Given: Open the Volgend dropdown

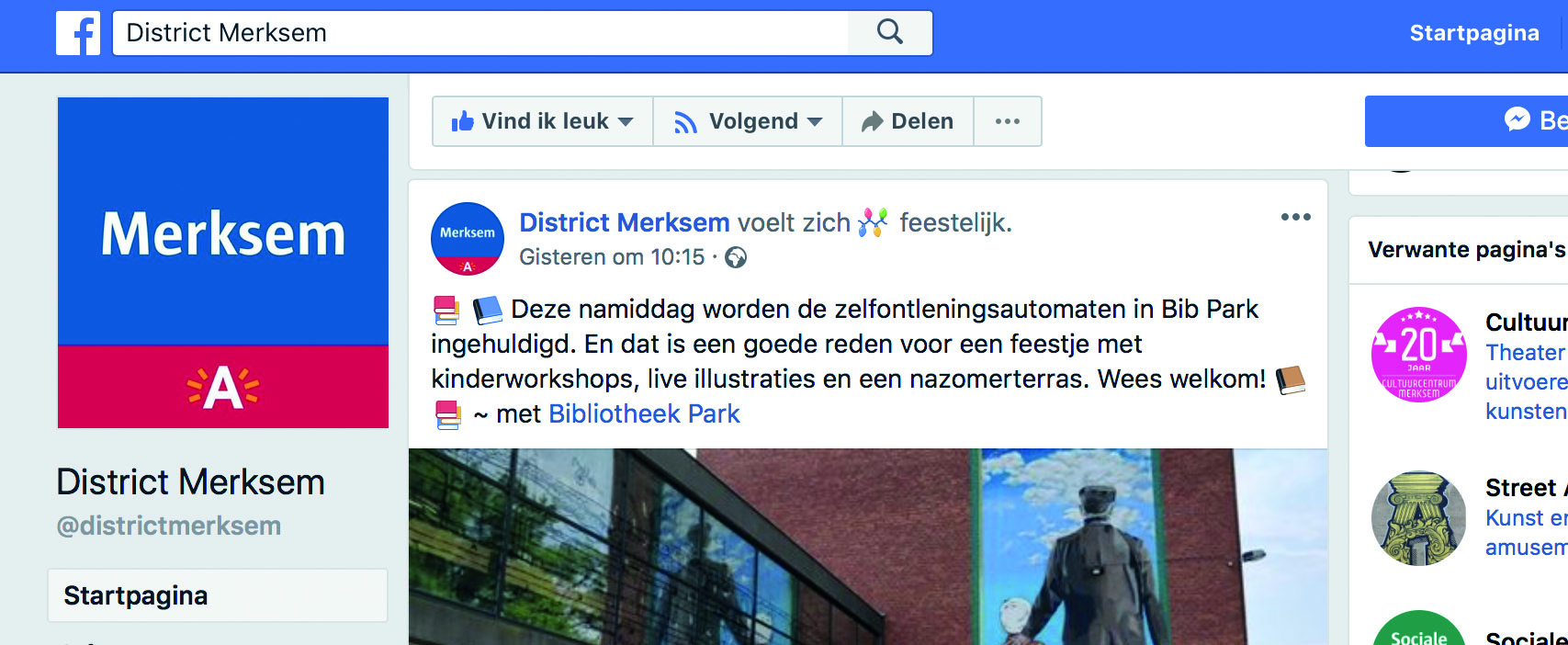Looking at the screenshot, I should (748, 121).
